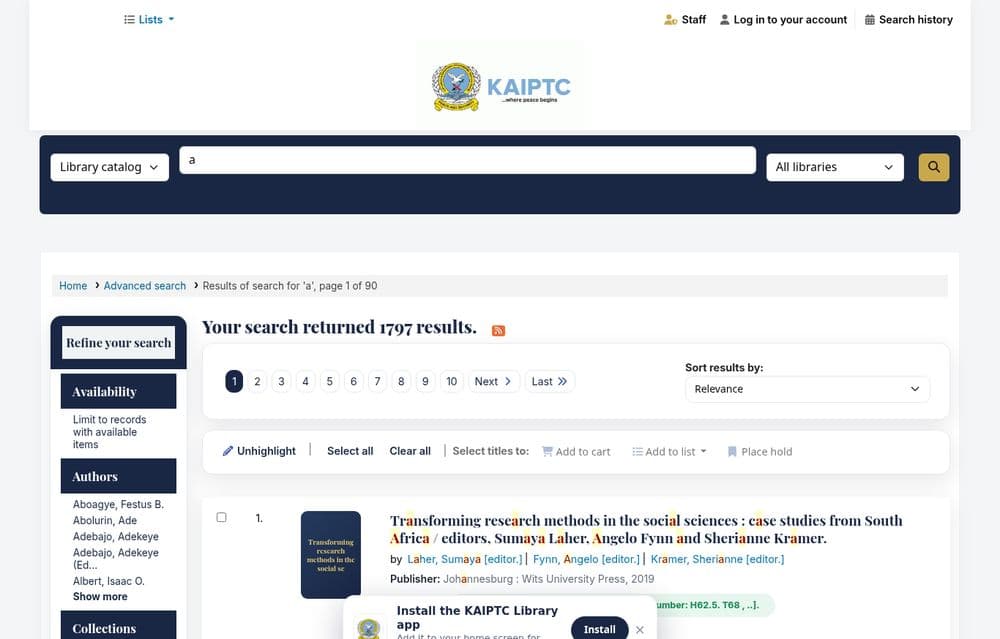Install the KAIPTC Library app

pos(599,629)
